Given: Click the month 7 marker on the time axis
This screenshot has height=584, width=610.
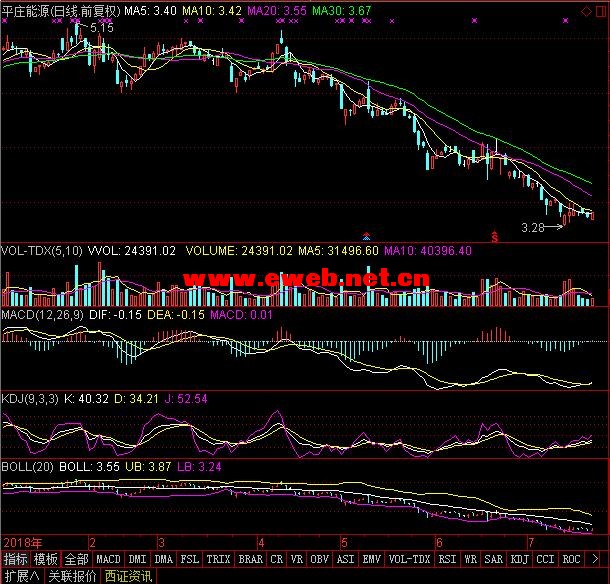Looking at the screenshot, I should tap(531, 543).
